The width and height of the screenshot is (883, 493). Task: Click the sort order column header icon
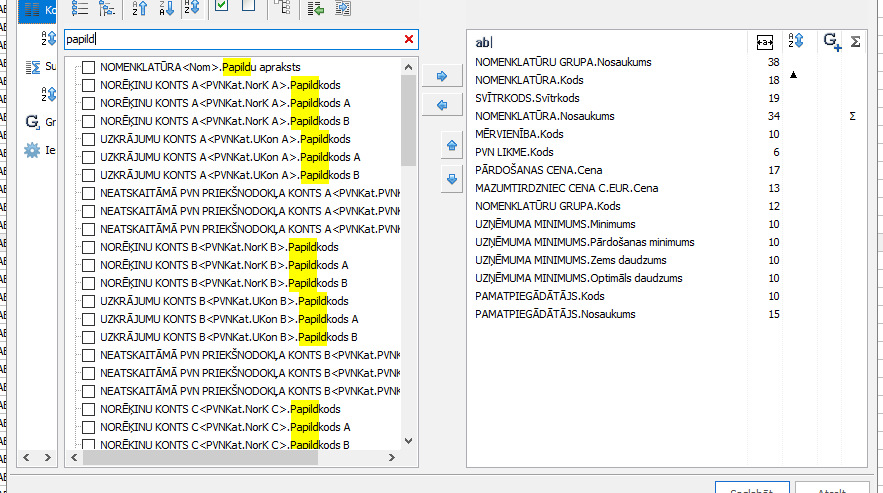point(796,41)
